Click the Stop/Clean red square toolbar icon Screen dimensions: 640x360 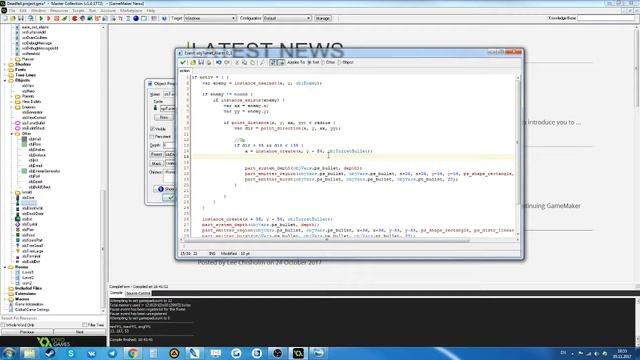click(x=57, y=18)
